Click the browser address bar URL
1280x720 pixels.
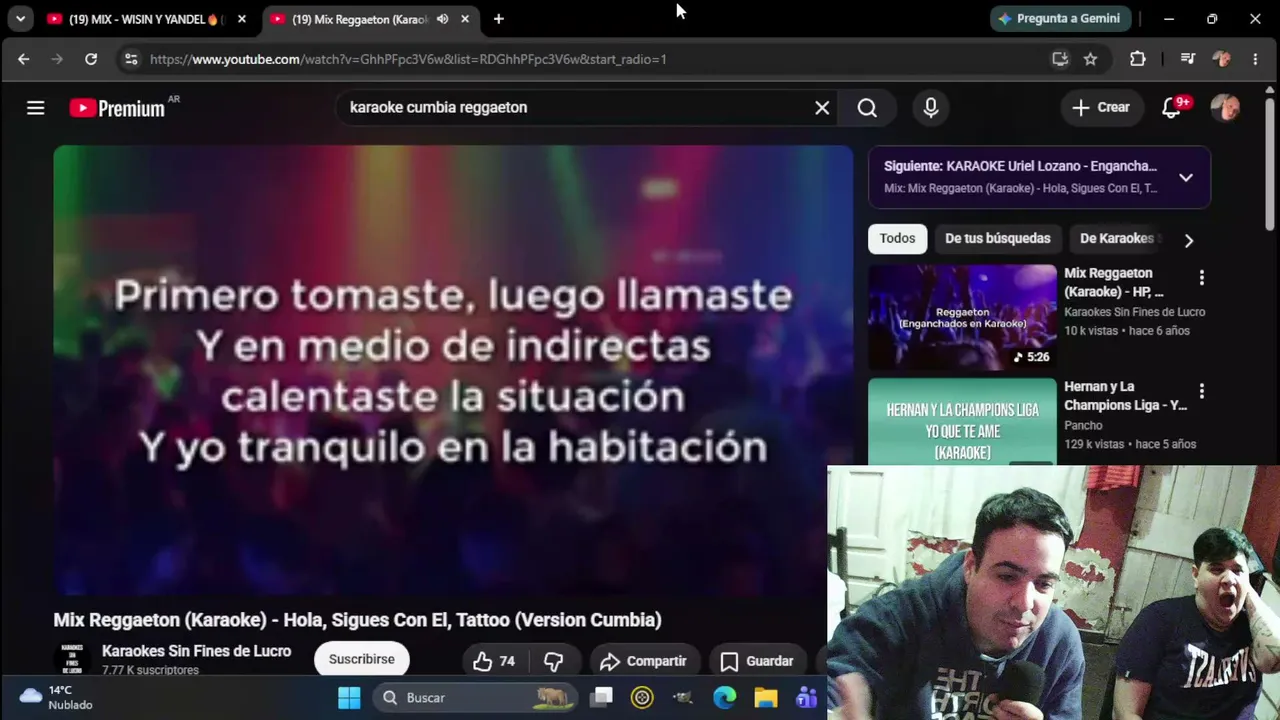pos(408,59)
